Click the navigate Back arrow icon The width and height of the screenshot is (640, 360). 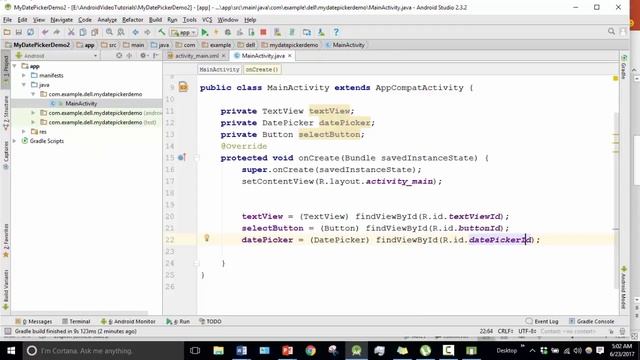(135, 32)
